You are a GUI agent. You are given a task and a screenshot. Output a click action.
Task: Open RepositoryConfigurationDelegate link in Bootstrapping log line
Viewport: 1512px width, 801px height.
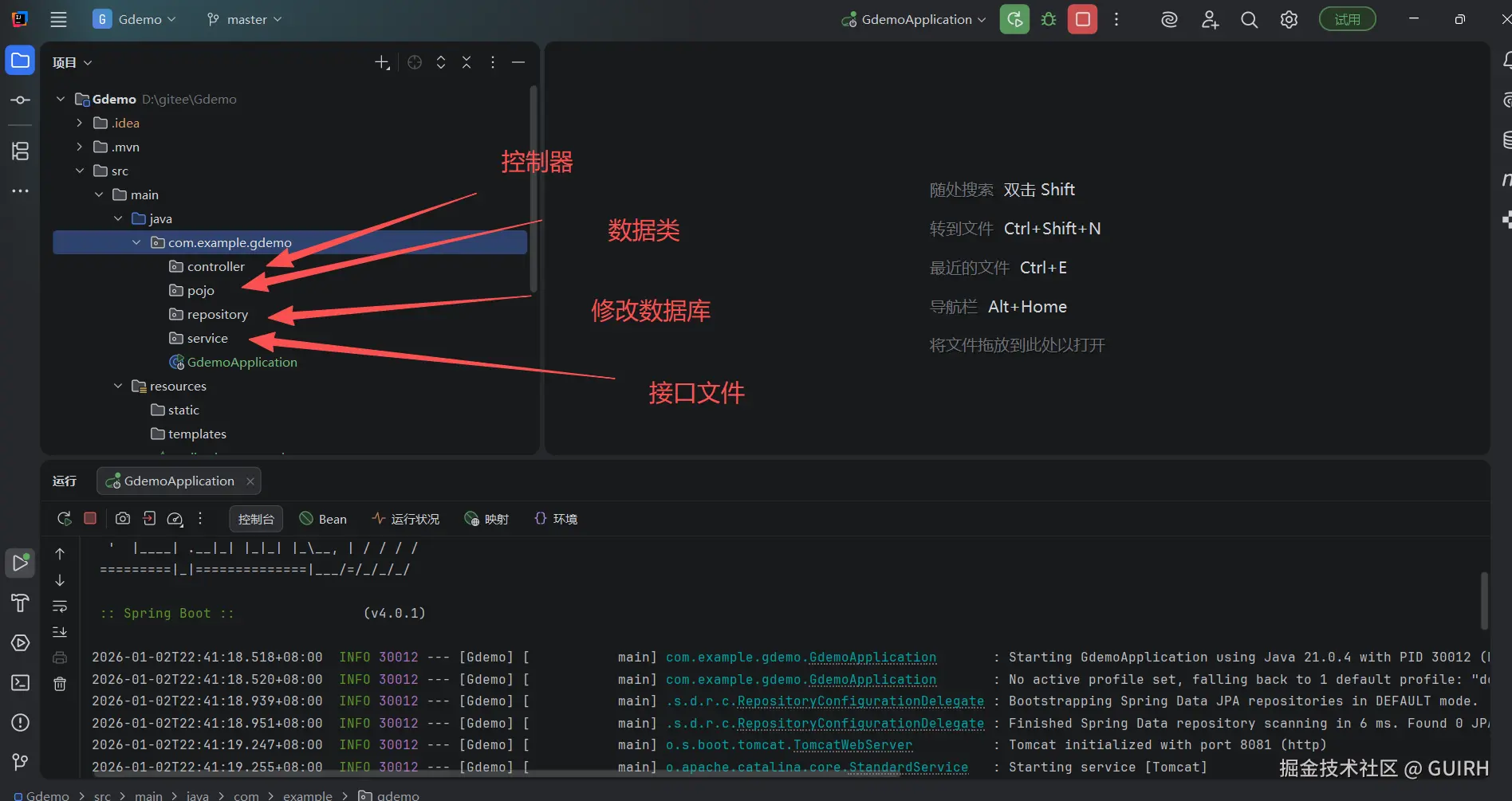[860, 701]
